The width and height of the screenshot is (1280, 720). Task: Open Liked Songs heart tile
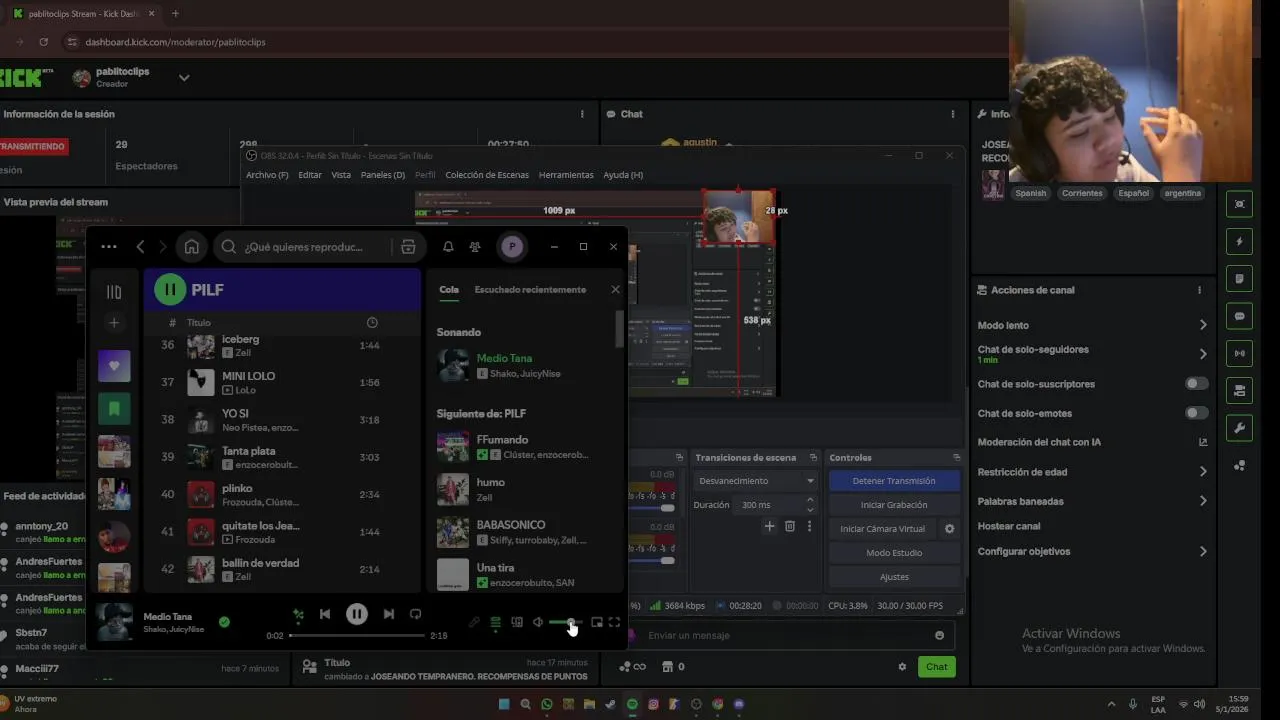(x=114, y=366)
